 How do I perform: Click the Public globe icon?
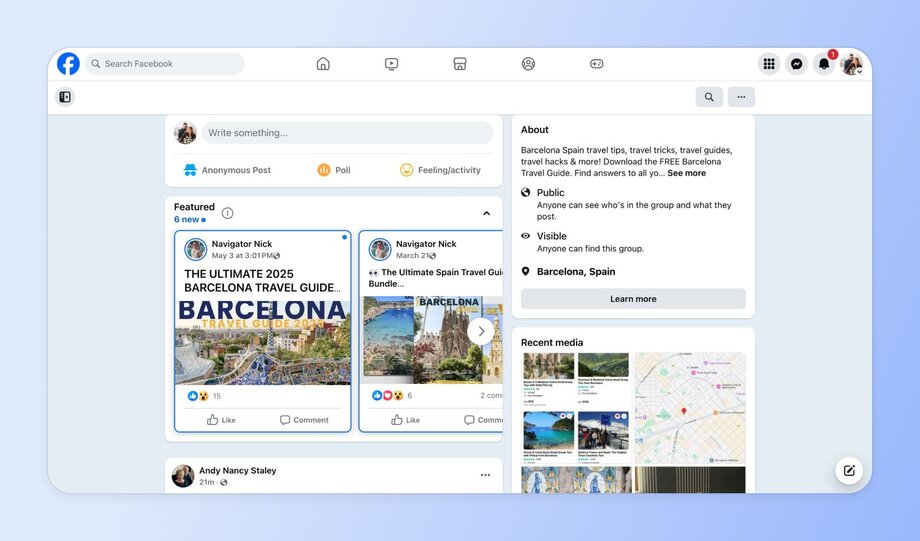526,192
